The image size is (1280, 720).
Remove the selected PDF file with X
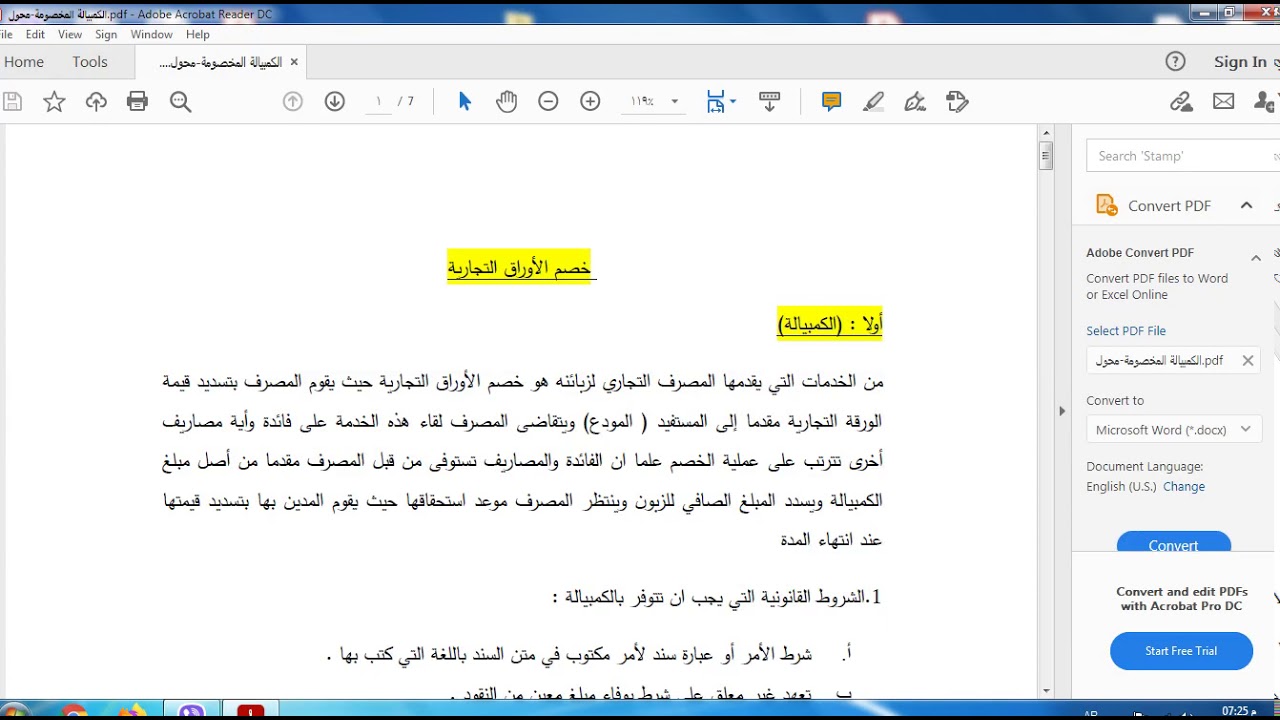click(1248, 361)
